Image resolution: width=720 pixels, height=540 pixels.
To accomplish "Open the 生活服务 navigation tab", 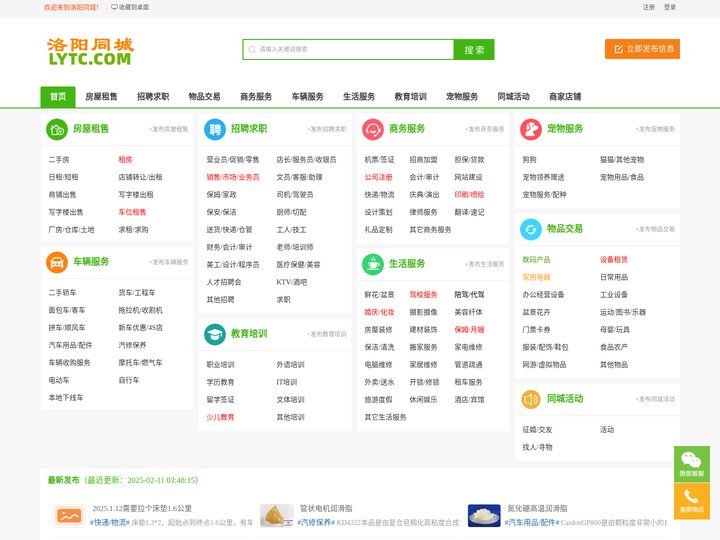I will coord(359,96).
